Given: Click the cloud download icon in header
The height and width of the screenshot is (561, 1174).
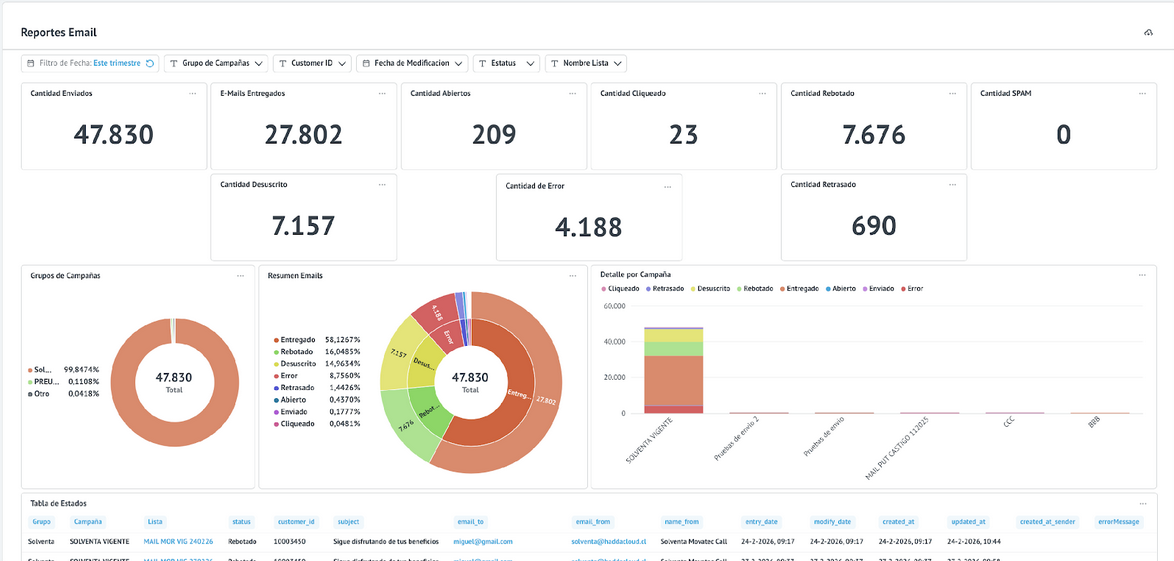Looking at the screenshot, I should [x=1149, y=33].
